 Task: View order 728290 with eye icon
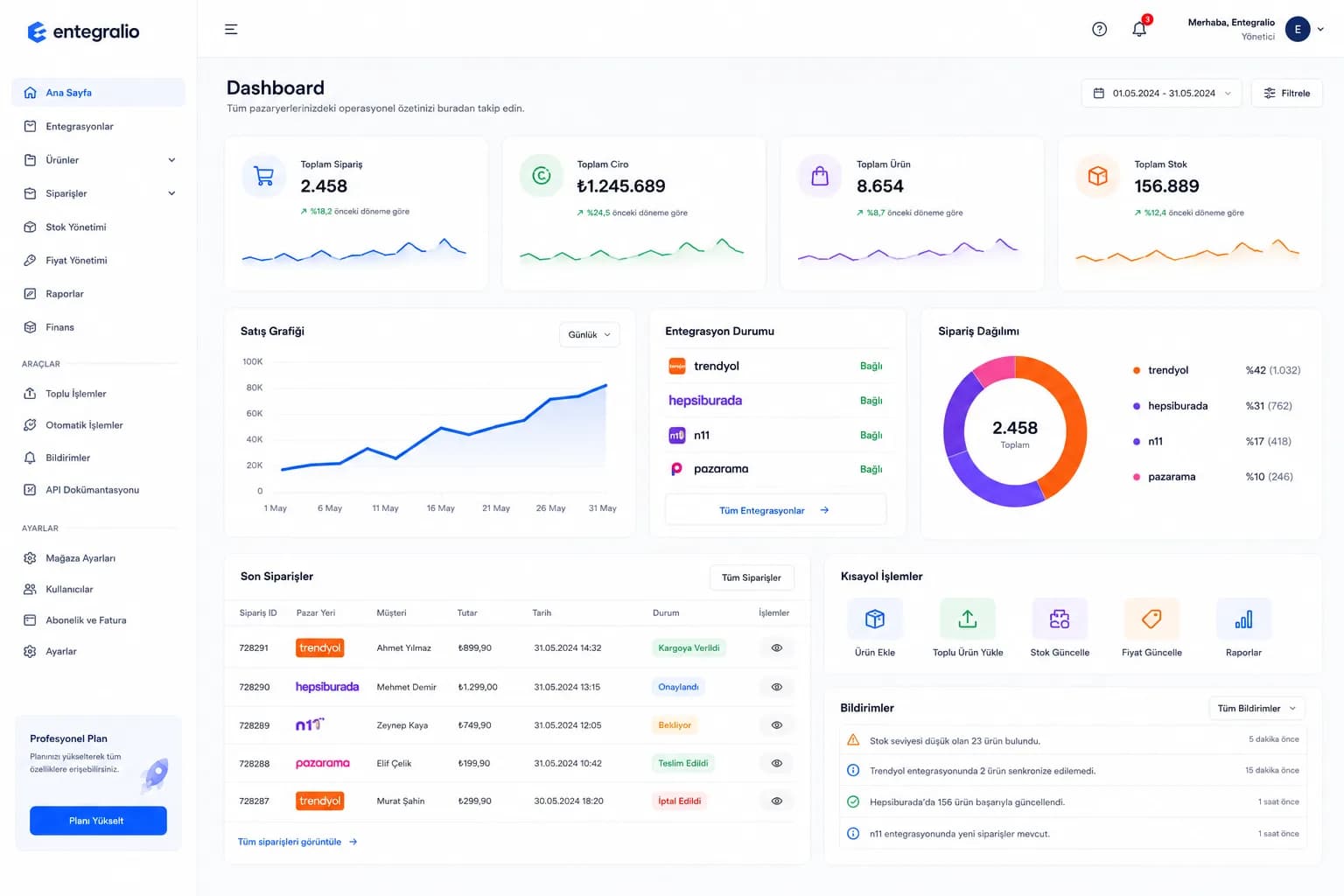point(776,687)
